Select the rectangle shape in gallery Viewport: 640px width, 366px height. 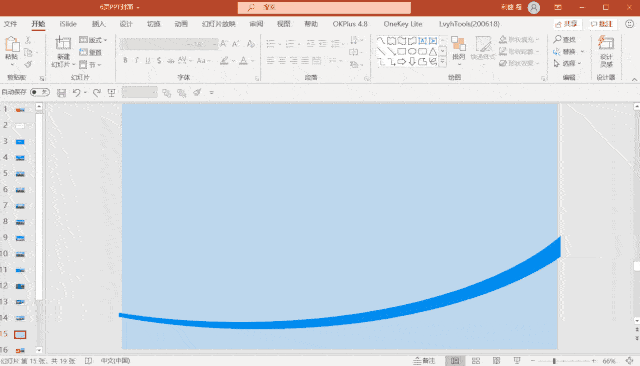click(x=402, y=51)
